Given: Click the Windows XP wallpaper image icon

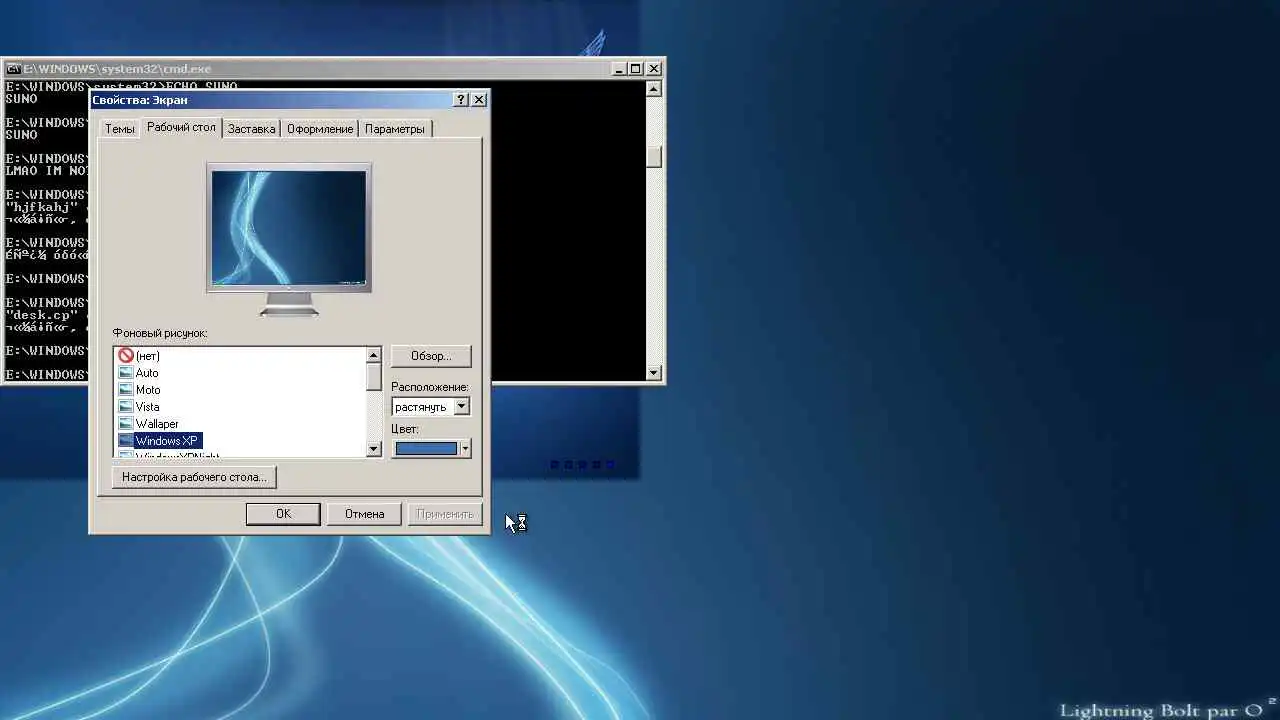Looking at the screenshot, I should [126, 440].
